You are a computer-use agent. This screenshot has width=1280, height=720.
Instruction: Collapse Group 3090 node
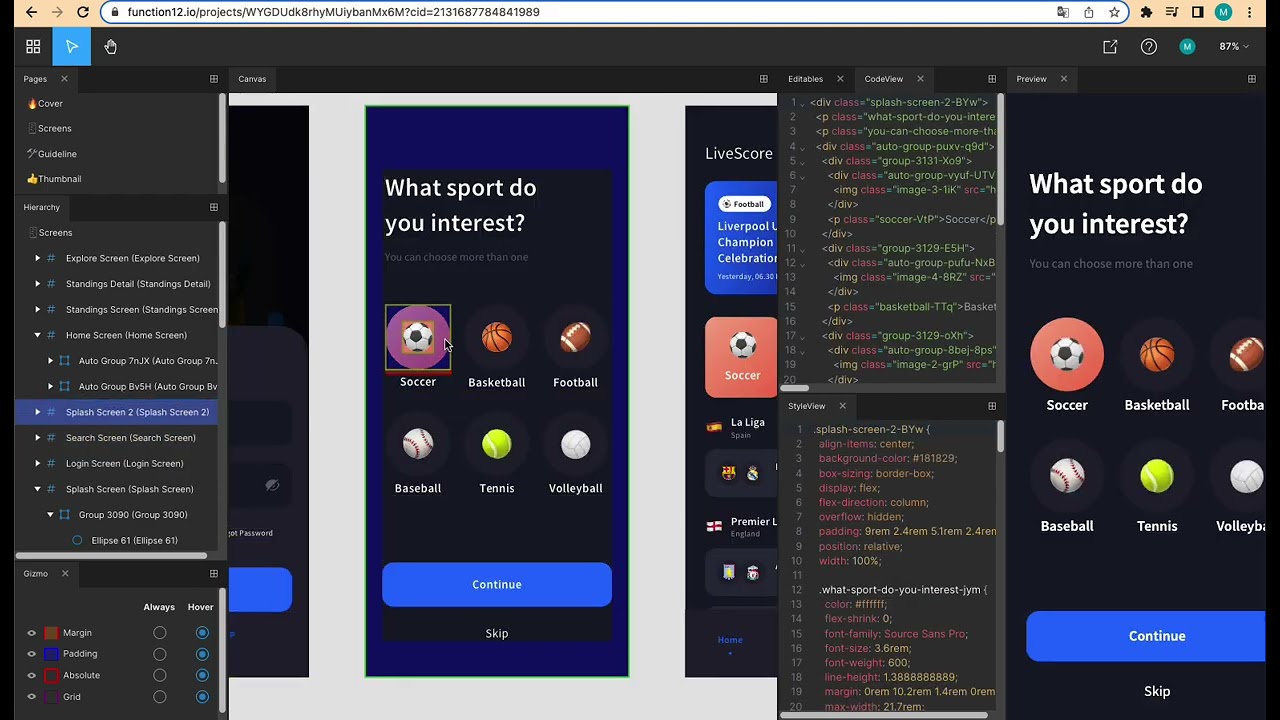coord(51,515)
